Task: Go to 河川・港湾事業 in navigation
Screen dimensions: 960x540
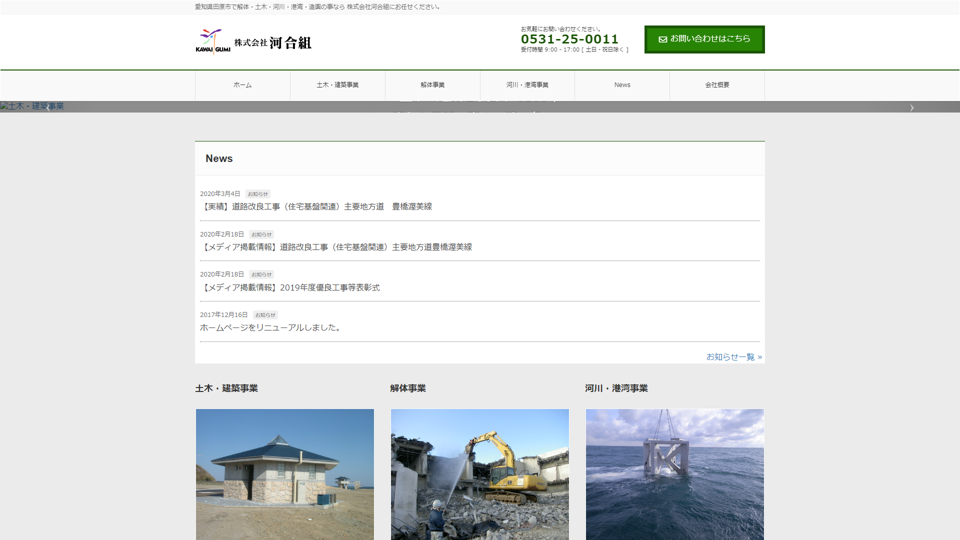Action: pos(527,85)
